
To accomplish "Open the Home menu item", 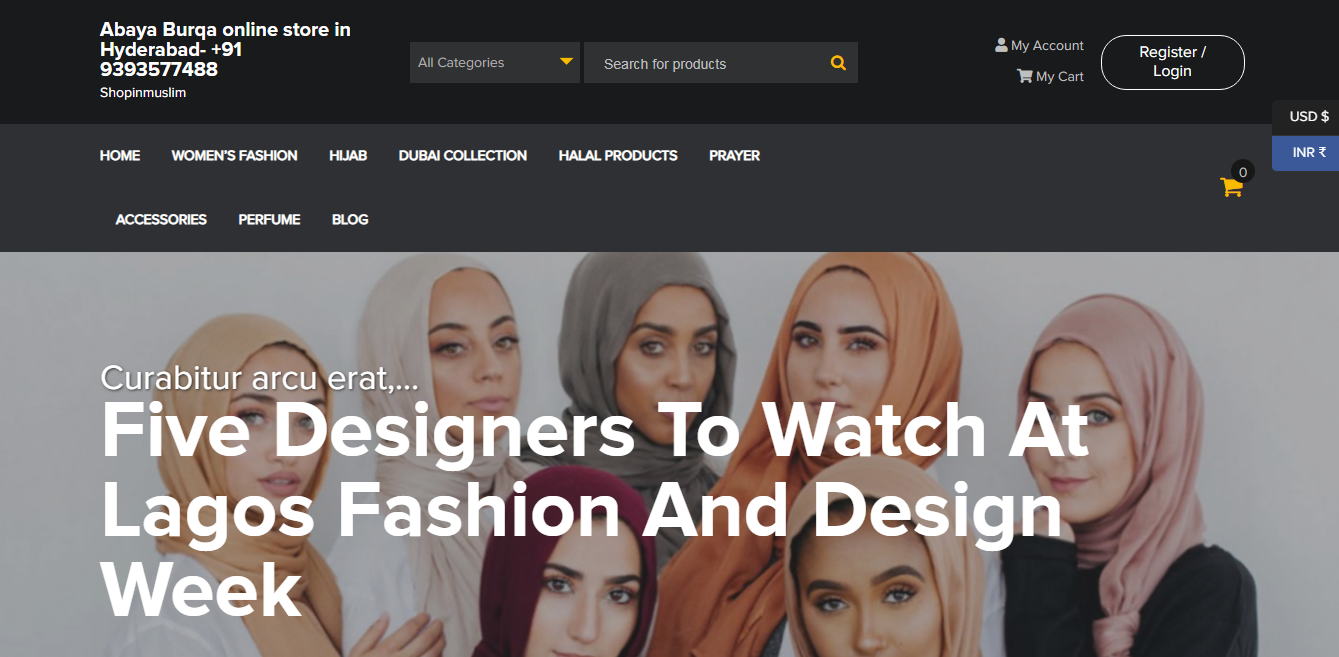I will [120, 156].
